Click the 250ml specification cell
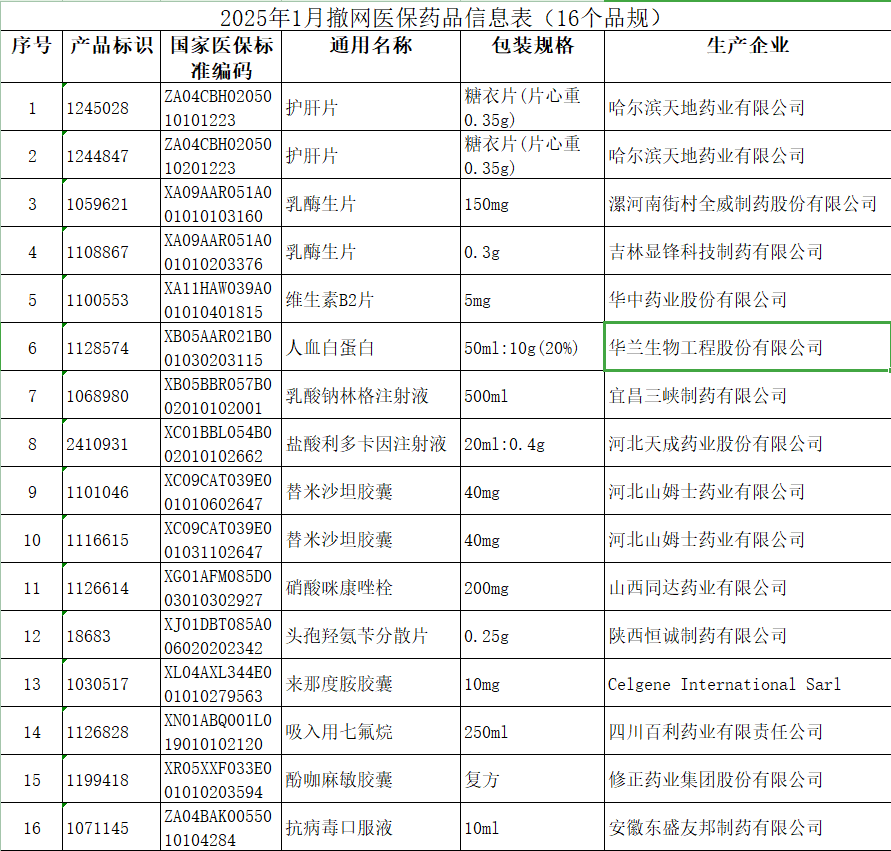This screenshot has width=891, height=851. [532, 732]
